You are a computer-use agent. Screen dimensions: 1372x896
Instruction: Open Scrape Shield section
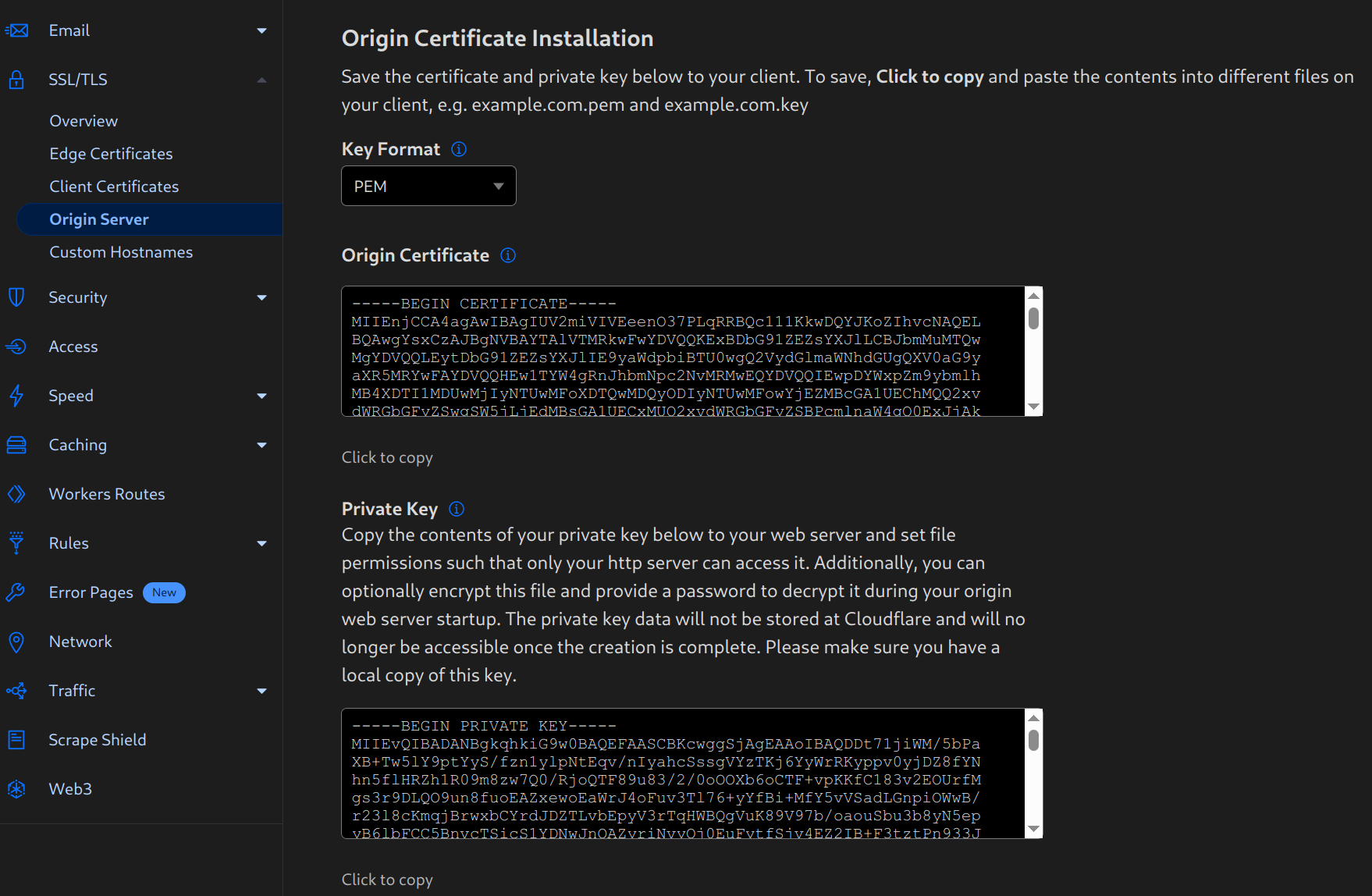[x=98, y=740]
